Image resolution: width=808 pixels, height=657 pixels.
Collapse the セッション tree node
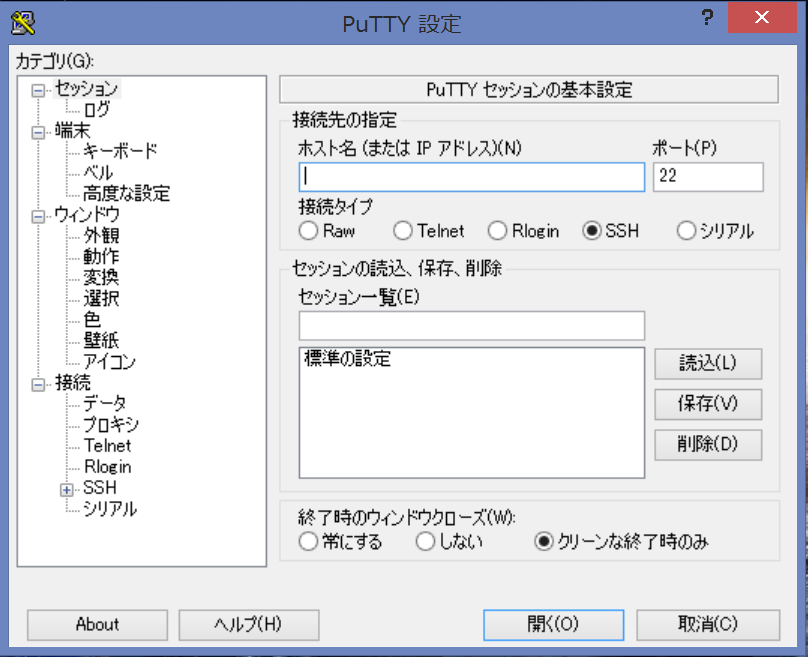pyautogui.click(x=38, y=91)
